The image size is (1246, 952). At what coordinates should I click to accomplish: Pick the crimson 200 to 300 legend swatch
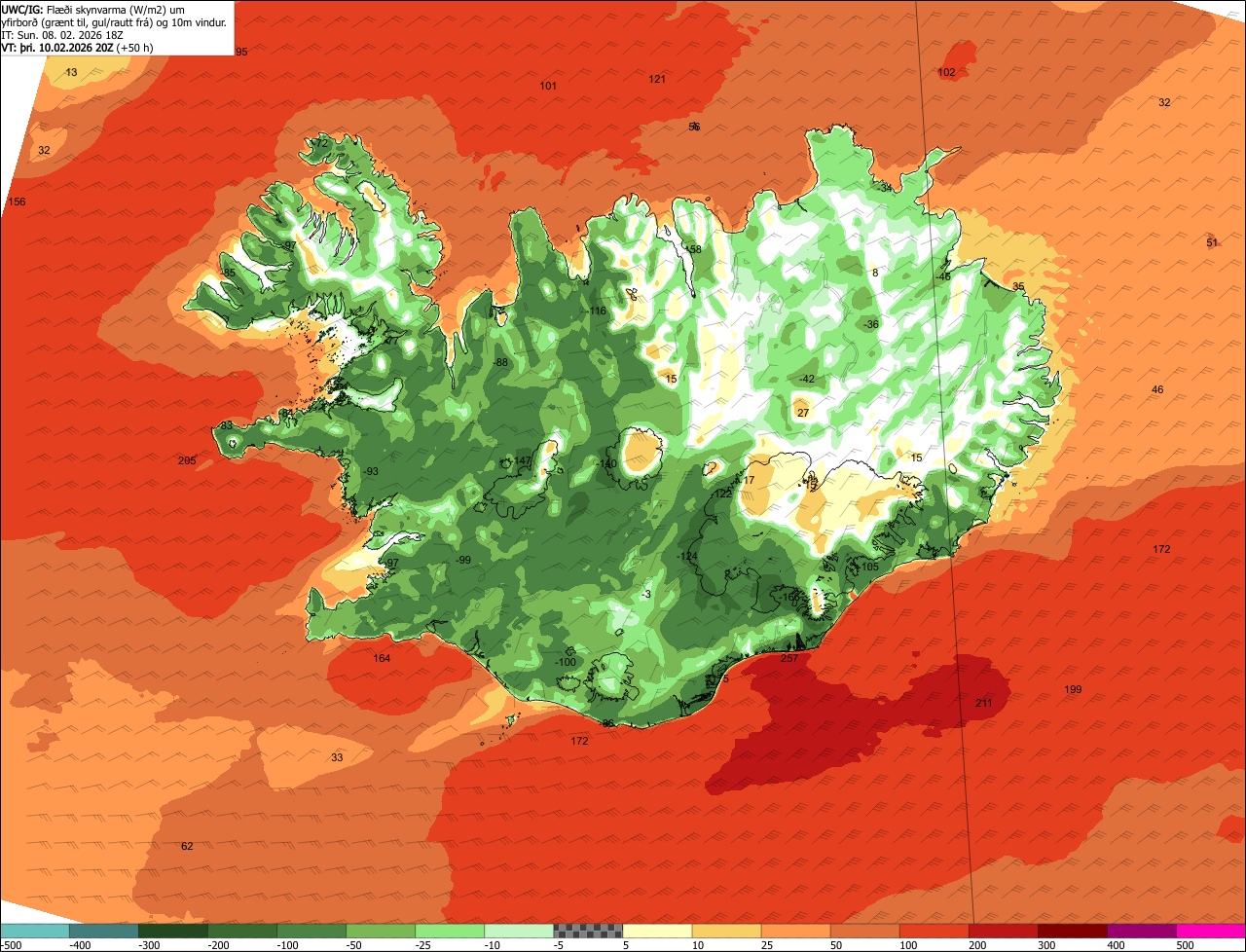point(1004,931)
